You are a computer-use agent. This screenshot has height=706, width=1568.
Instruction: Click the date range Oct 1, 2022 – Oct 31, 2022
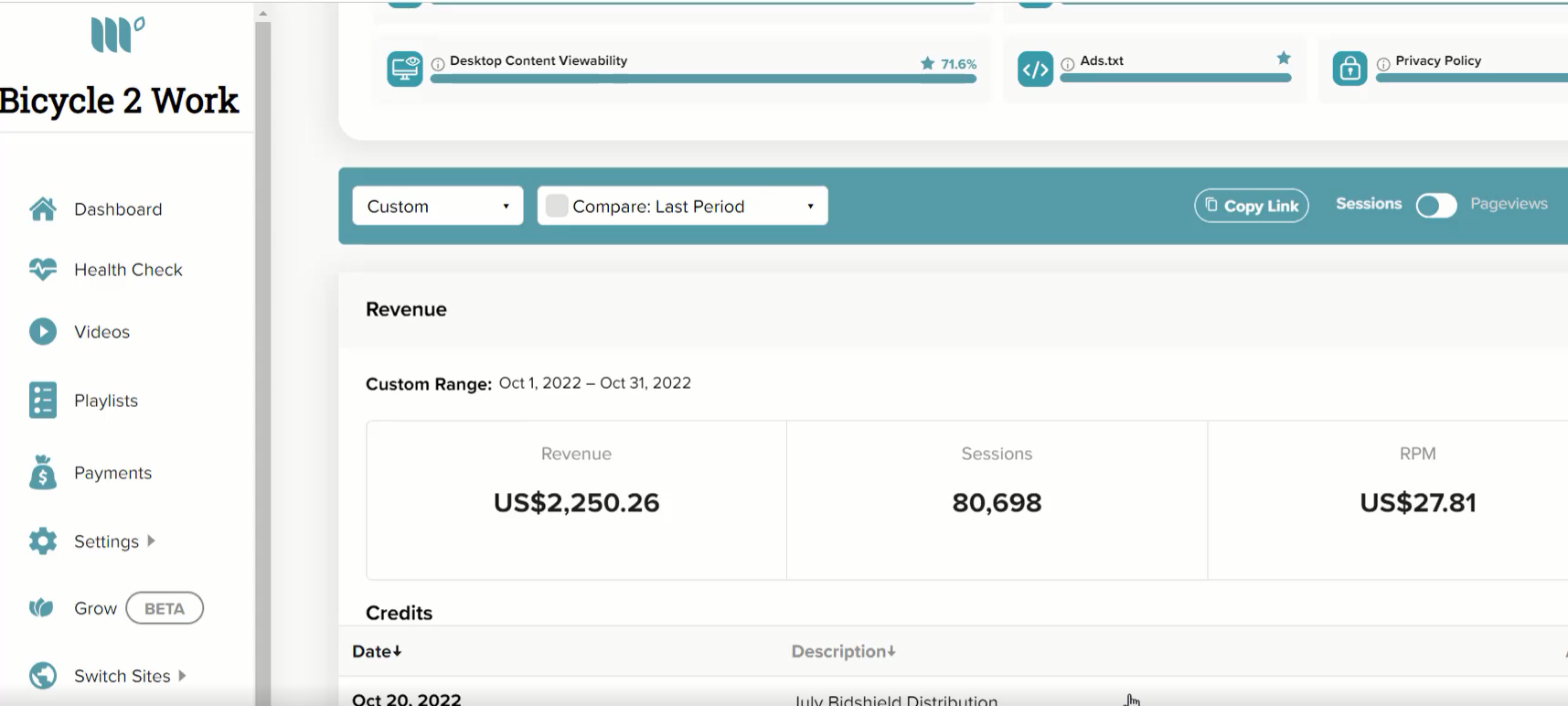point(595,383)
